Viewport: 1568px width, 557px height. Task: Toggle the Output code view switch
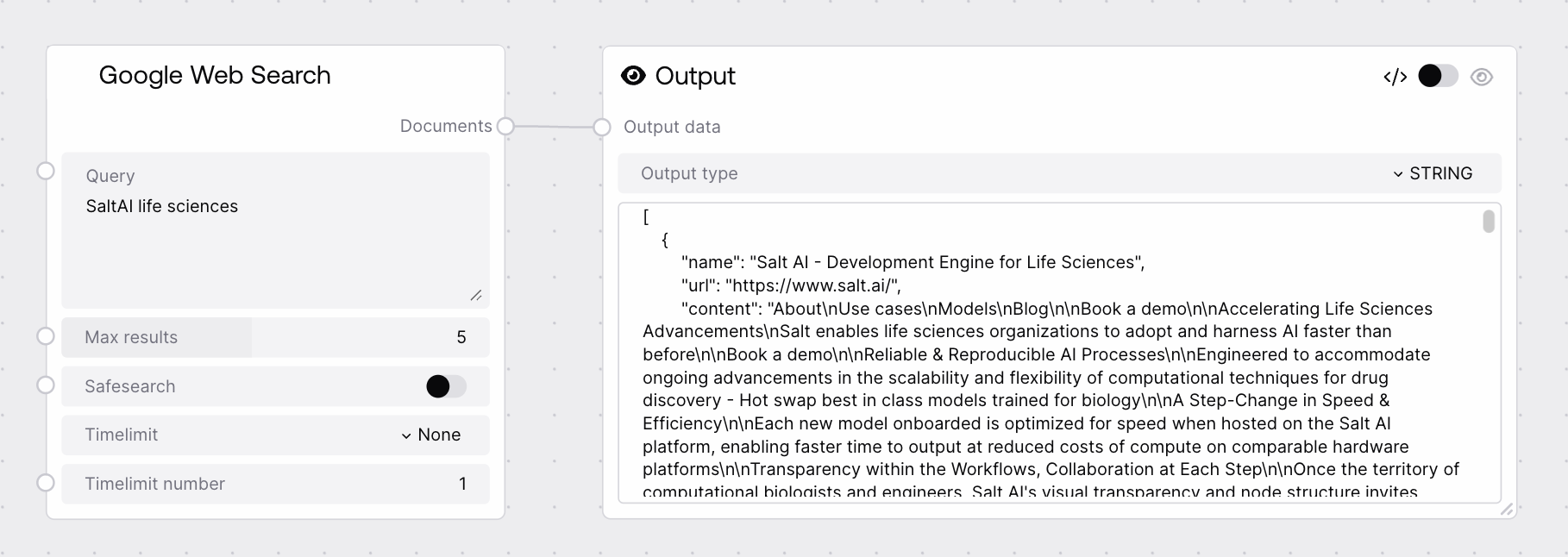(1437, 77)
